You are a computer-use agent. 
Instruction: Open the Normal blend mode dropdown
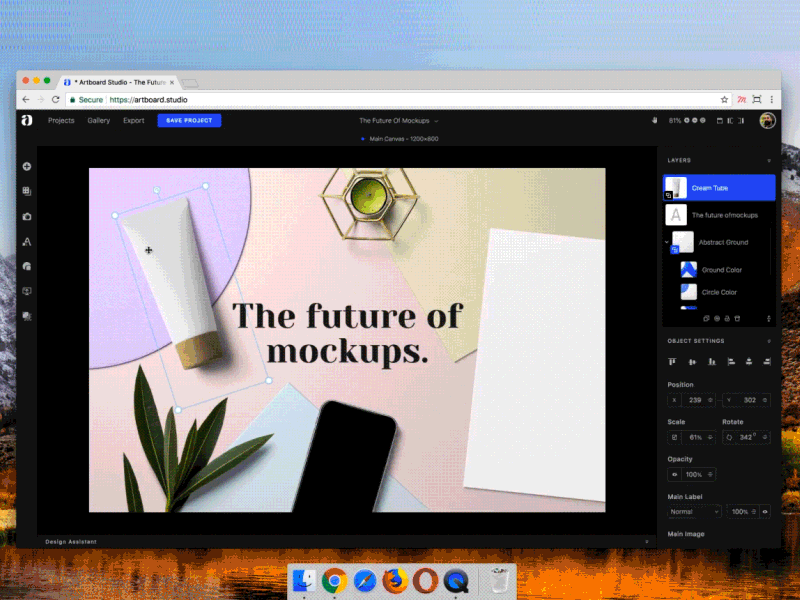pyautogui.click(x=693, y=511)
